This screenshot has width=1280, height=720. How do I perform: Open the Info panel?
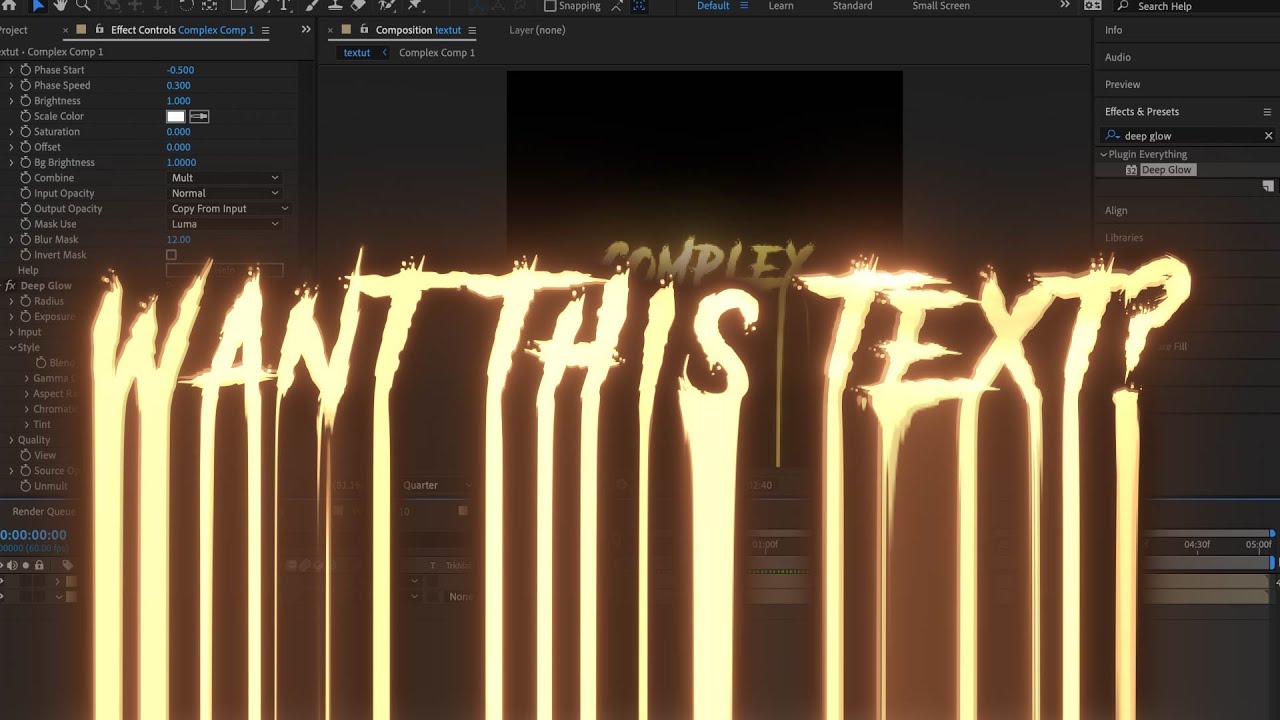1113,30
